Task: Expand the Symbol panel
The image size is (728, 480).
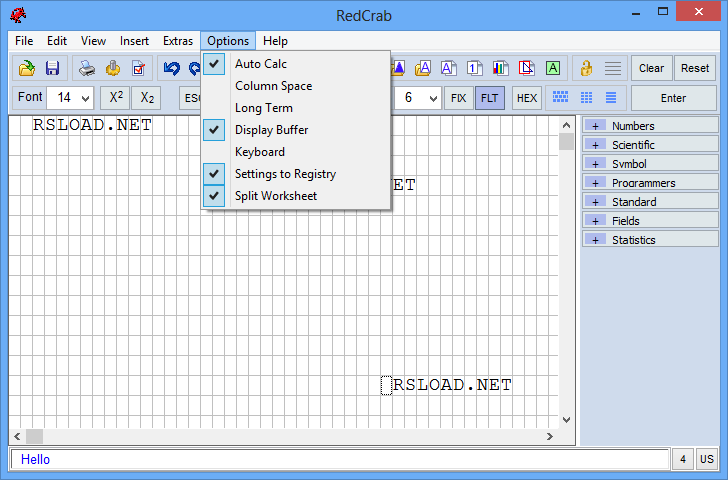Action: [x=650, y=164]
